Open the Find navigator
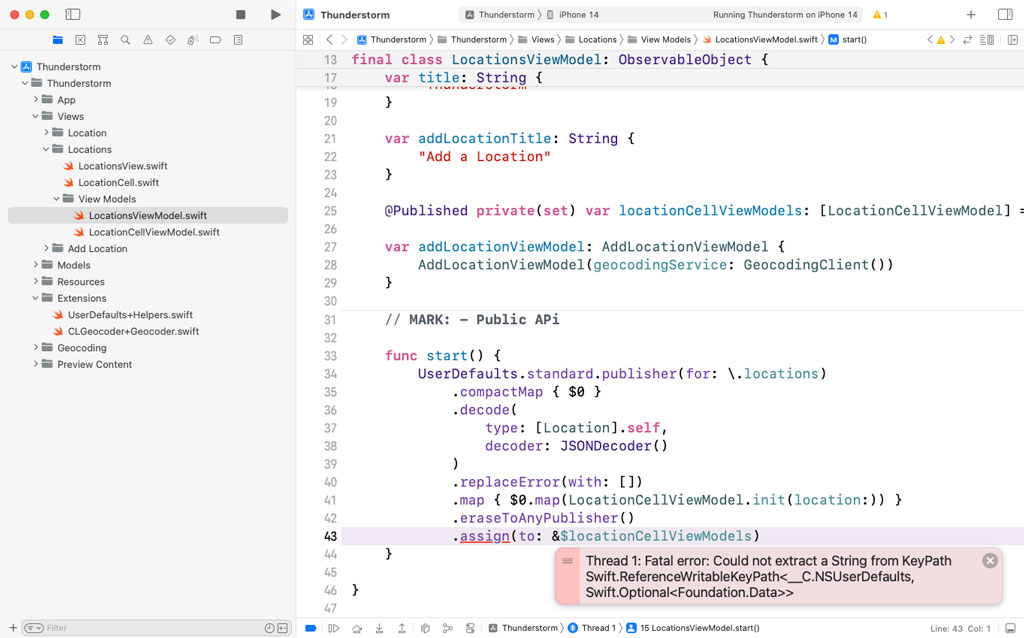1024x638 pixels. click(126, 39)
